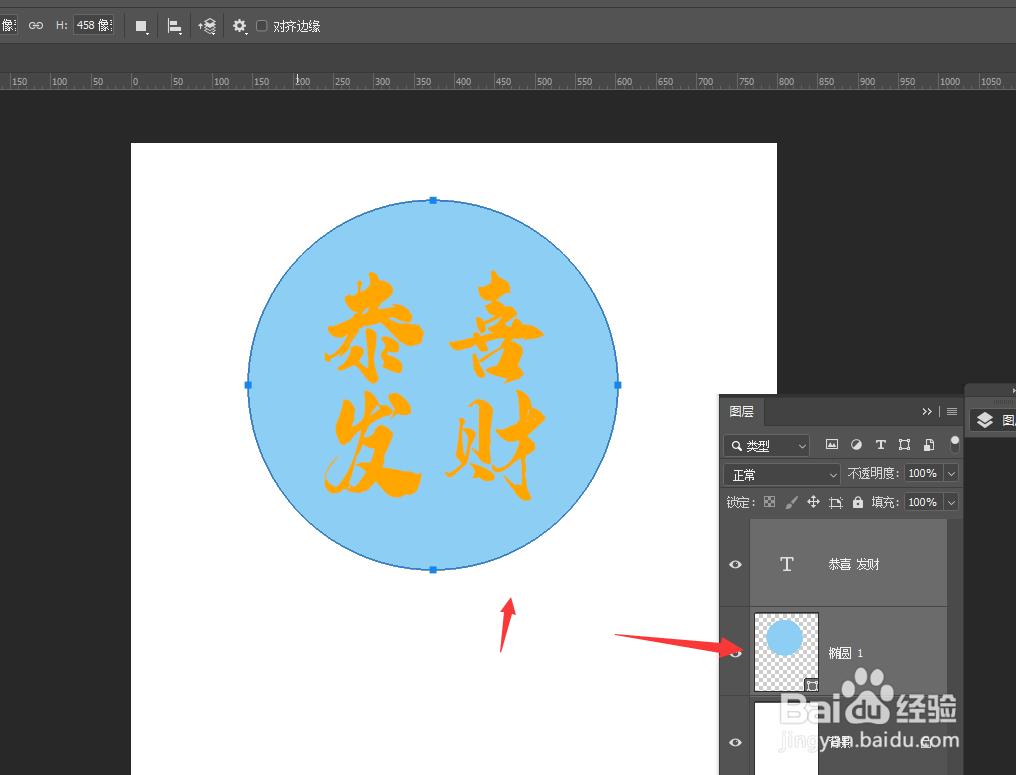The width and height of the screenshot is (1016, 775).
Task: Click prevent artboard auto-nesting lock icon
Action: pos(836,502)
